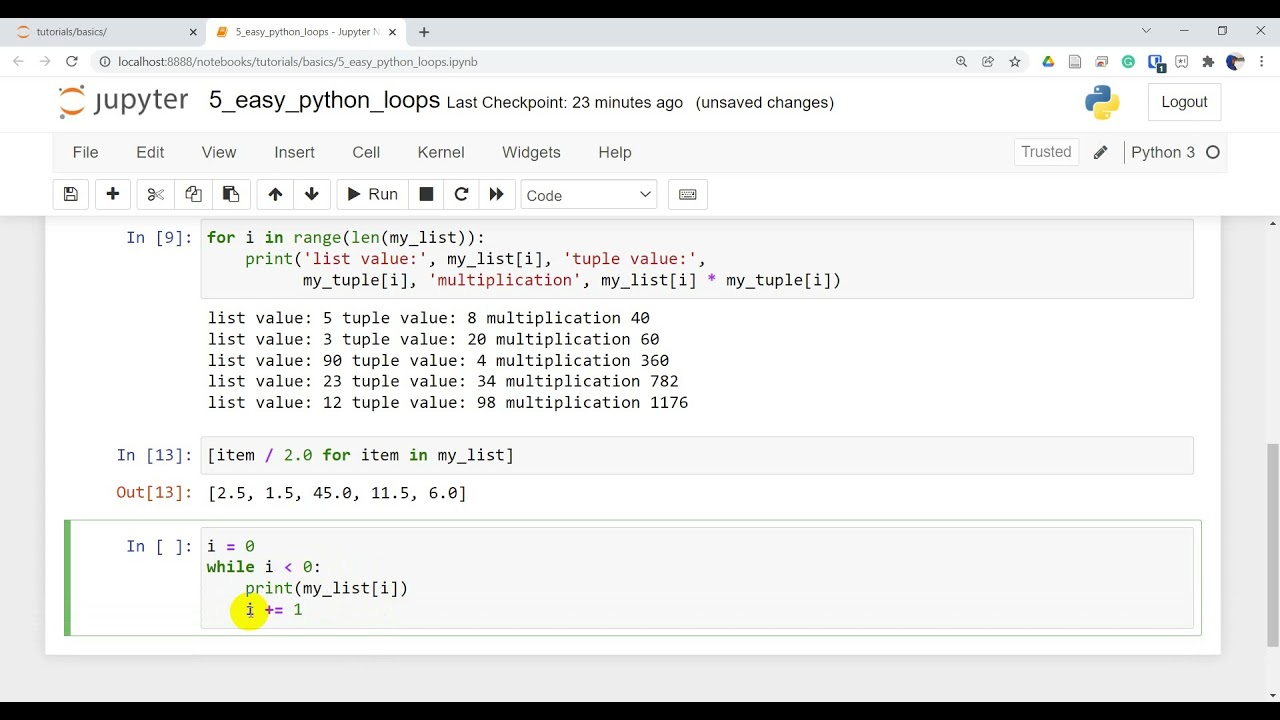Open cell type dropdown showing Code

coord(588,195)
